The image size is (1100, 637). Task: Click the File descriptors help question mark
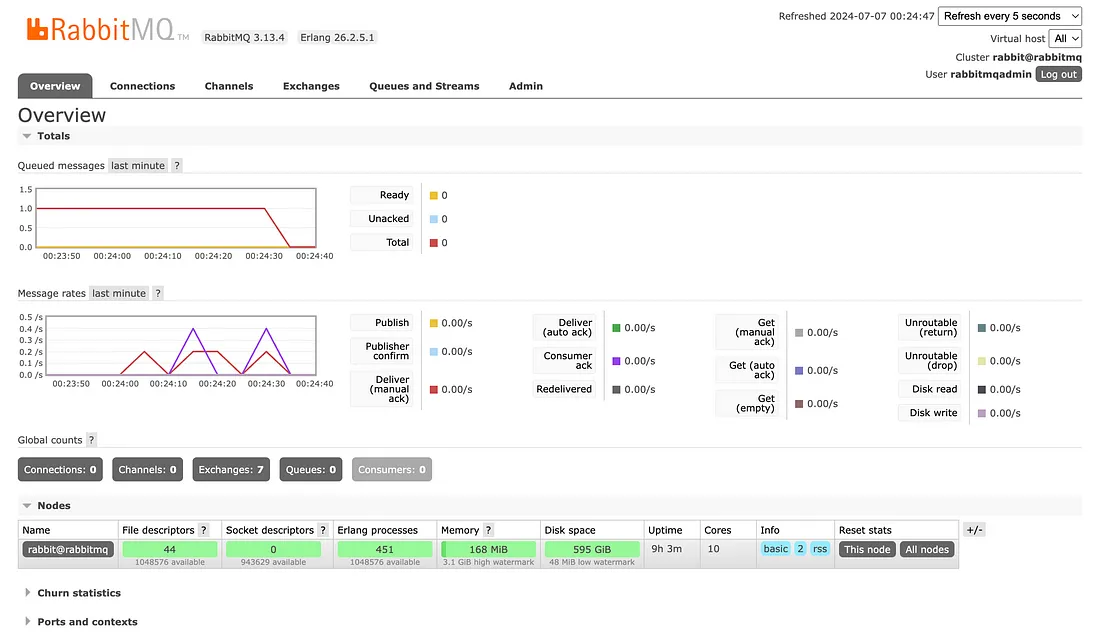click(x=203, y=530)
